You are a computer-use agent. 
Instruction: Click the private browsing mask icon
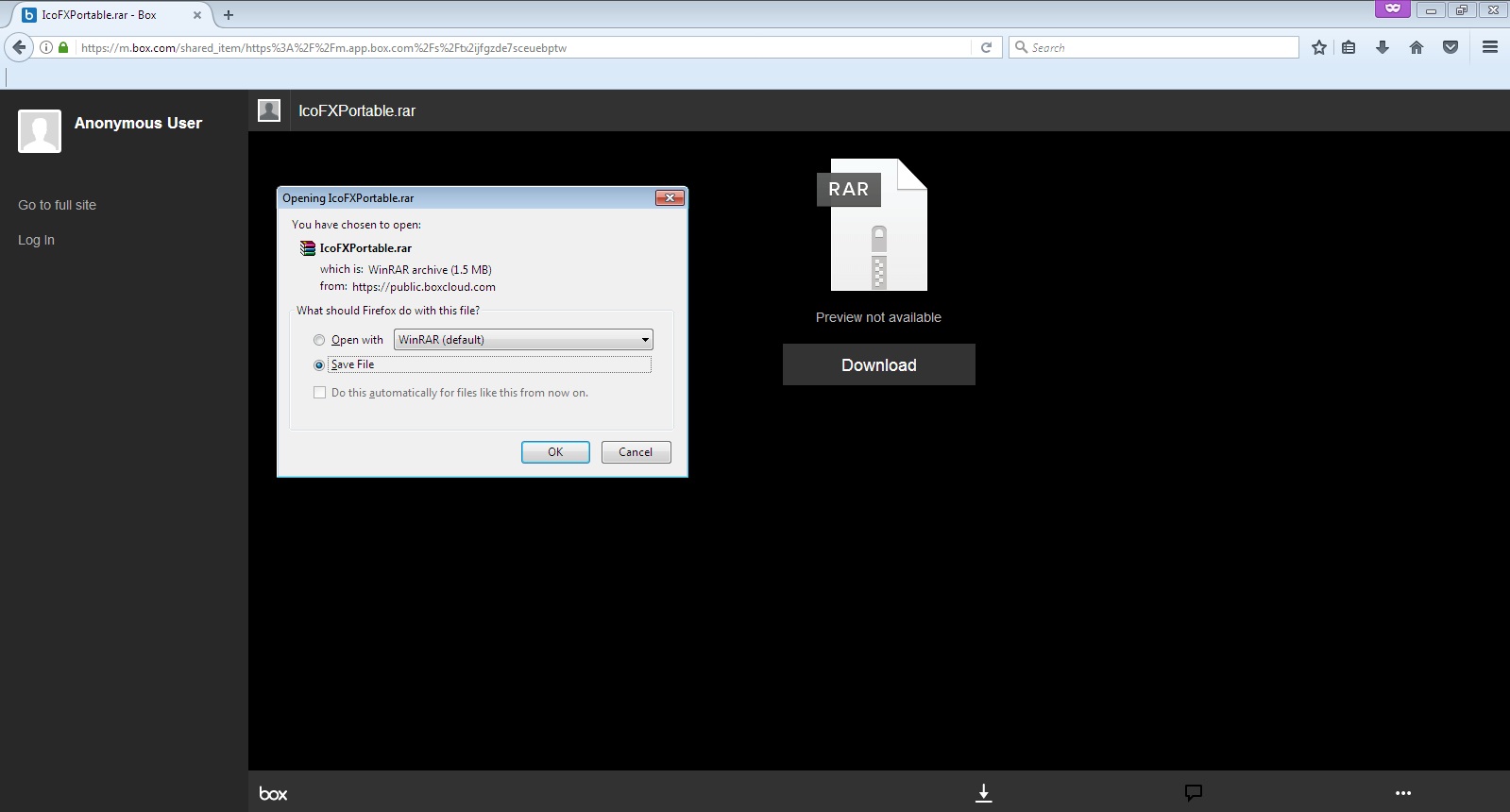pos(1392,8)
